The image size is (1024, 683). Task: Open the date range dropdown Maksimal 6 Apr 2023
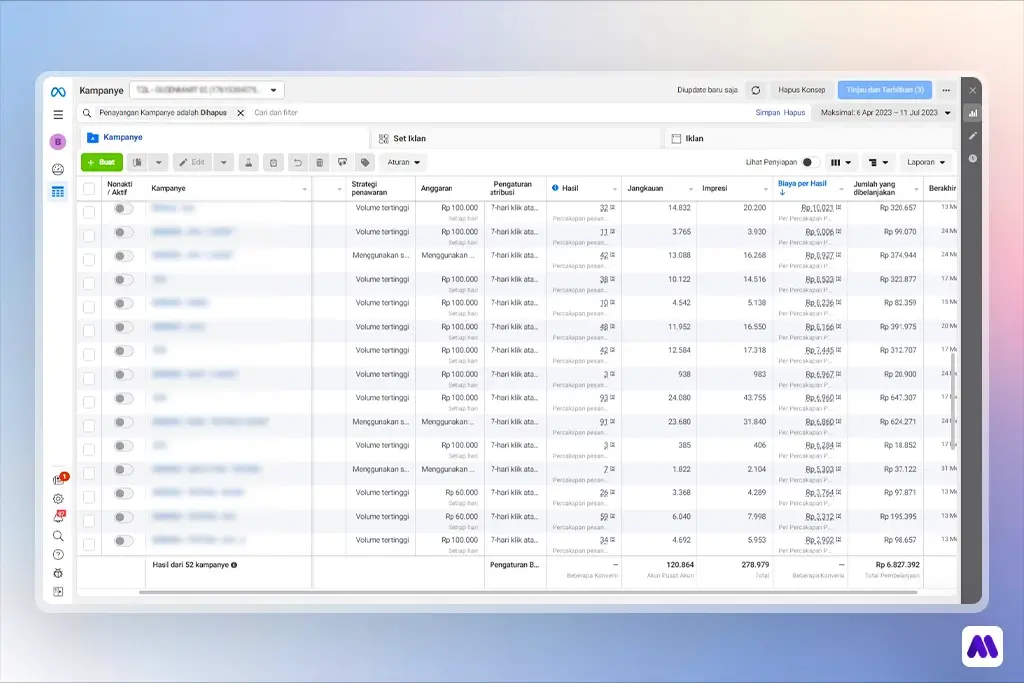pyautogui.click(x=885, y=113)
